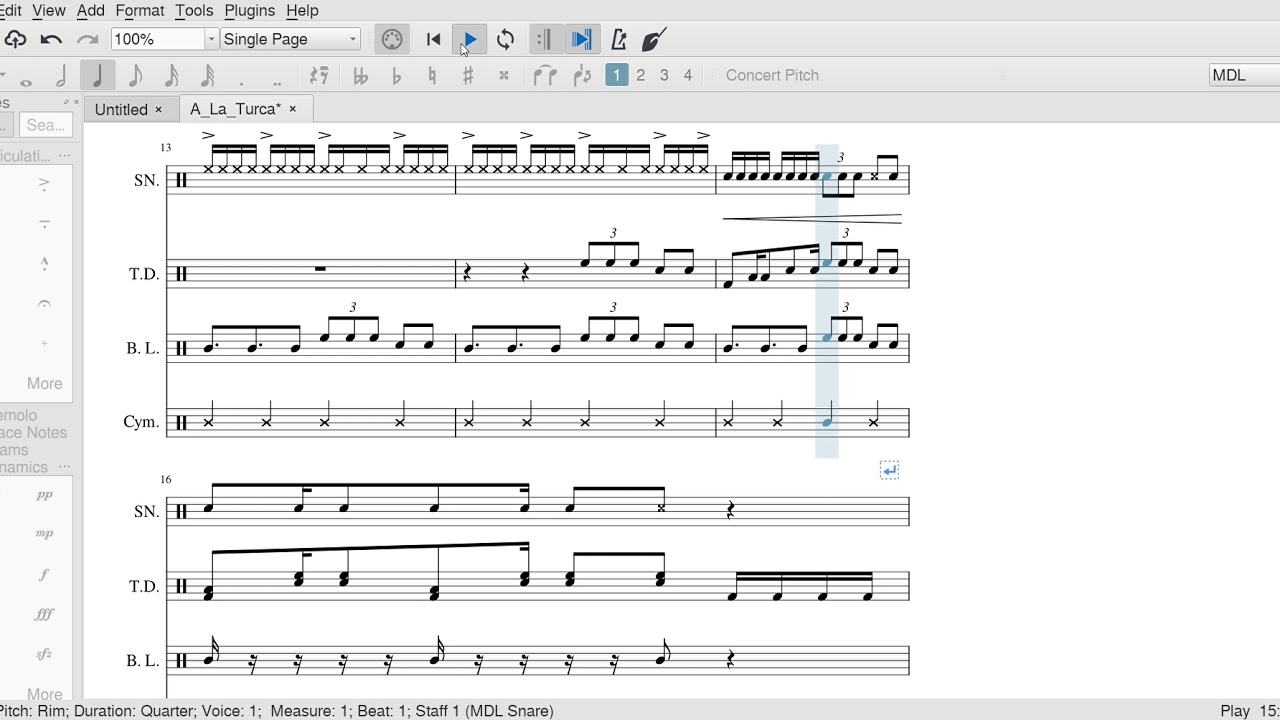
Task: Click More under Articulations palette
Action: (x=44, y=383)
